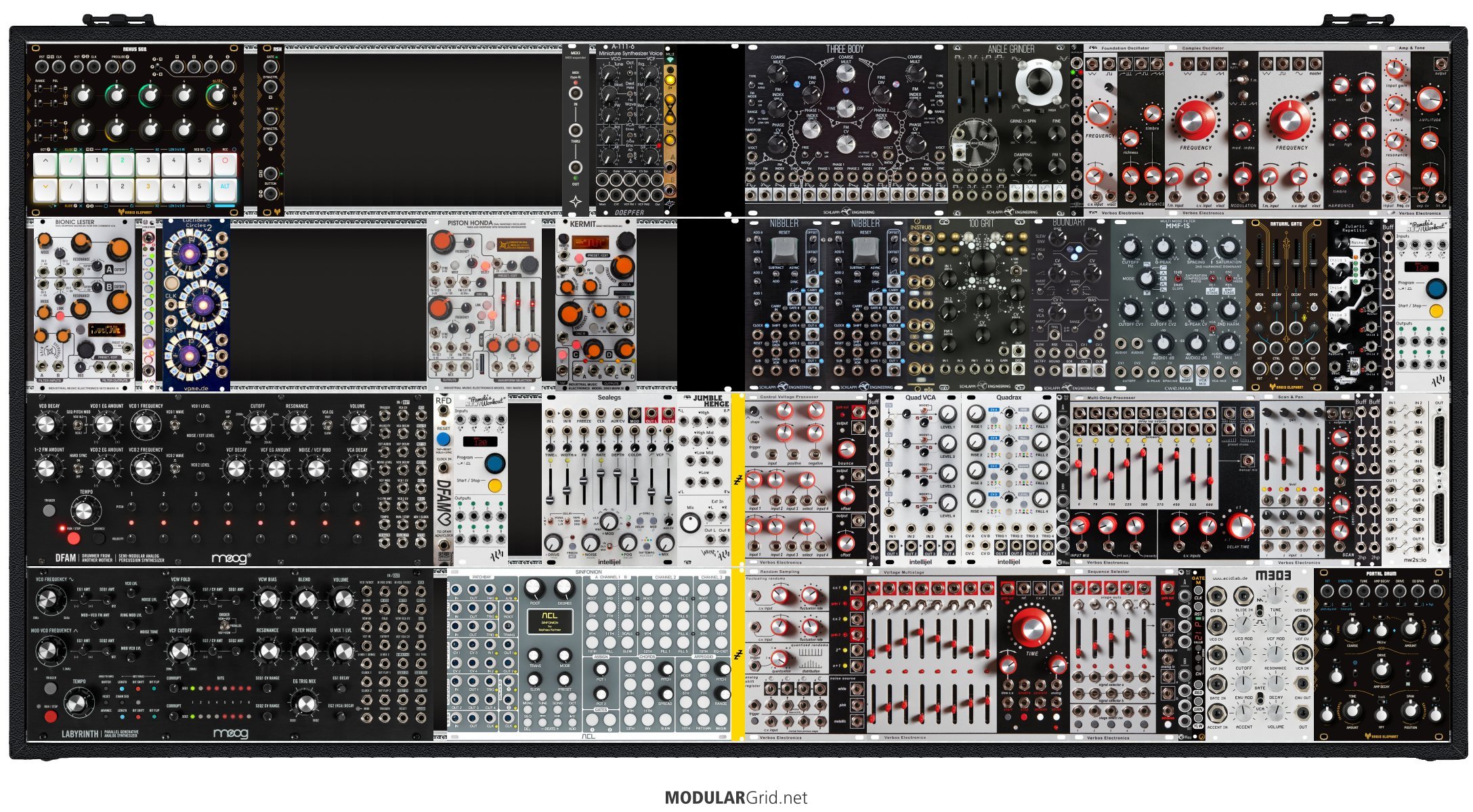Click the Sealegs Mix knob
The image size is (1473, 812).
665,542
